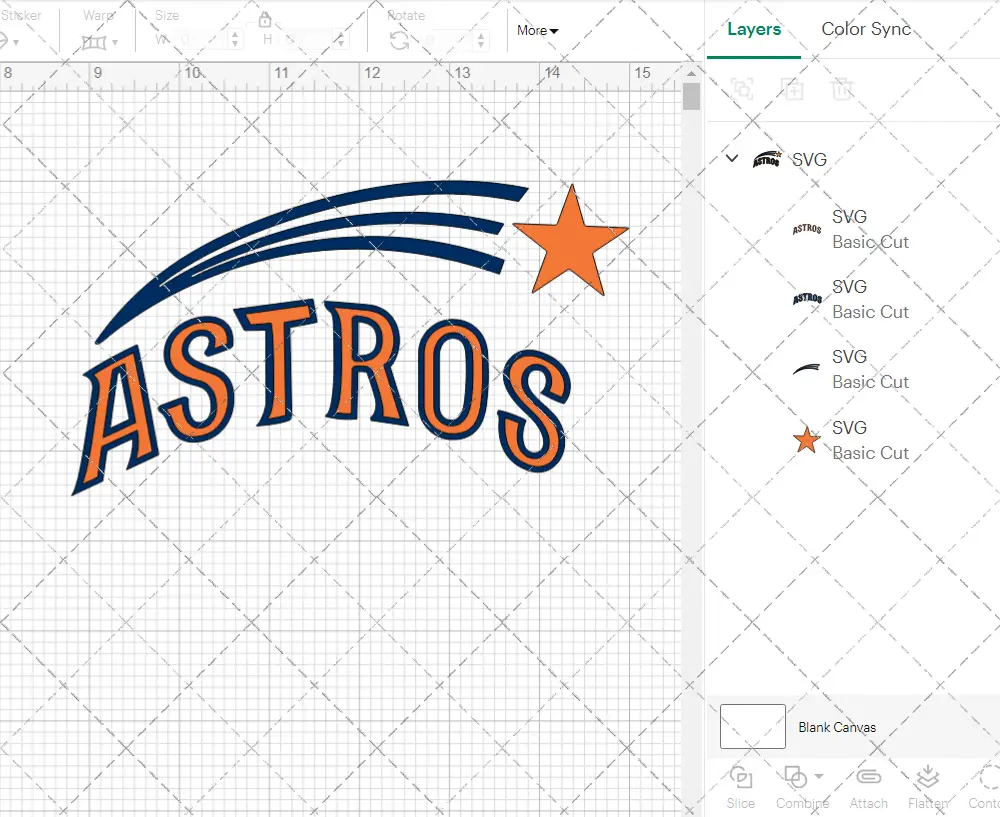This screenshot has width=1000, height=817.
Task: Click the Group layers icon
Action: tap(742, 89)
